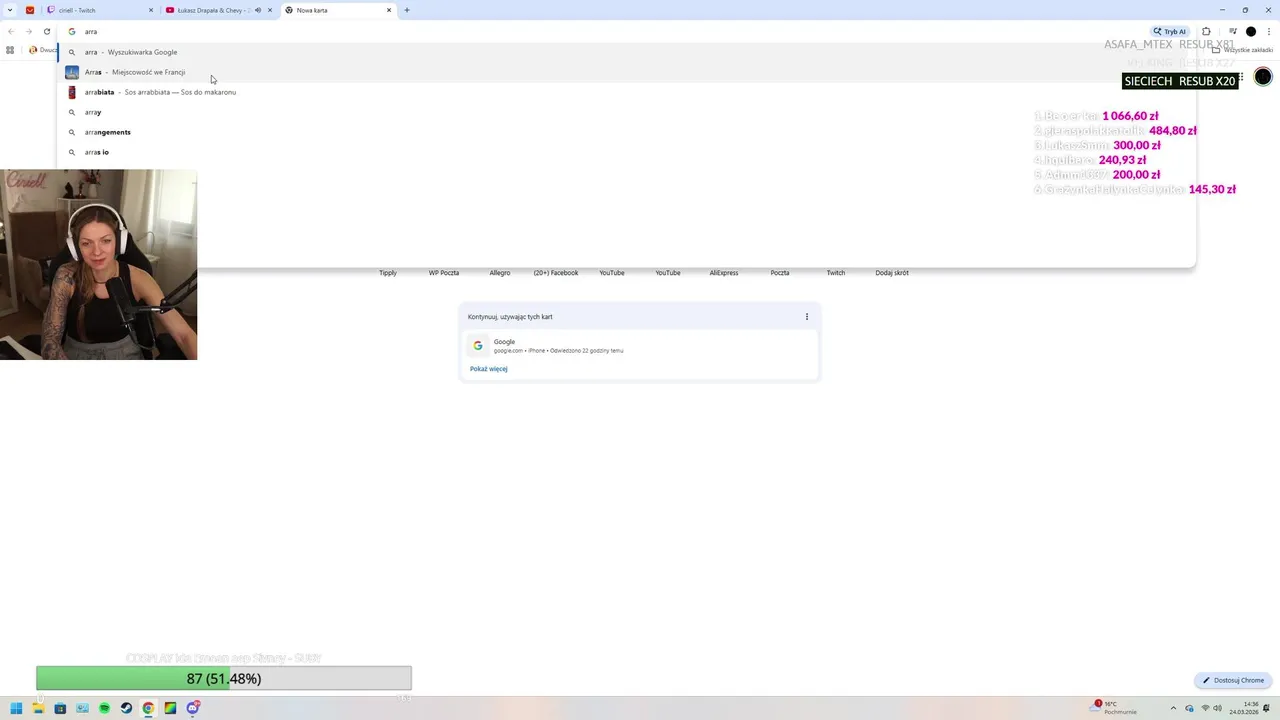Mute the Łukasz Drapała tab speaker icon
Image resolution: width=1280 pixels, height=720 pixels.
tap(258, 10)
